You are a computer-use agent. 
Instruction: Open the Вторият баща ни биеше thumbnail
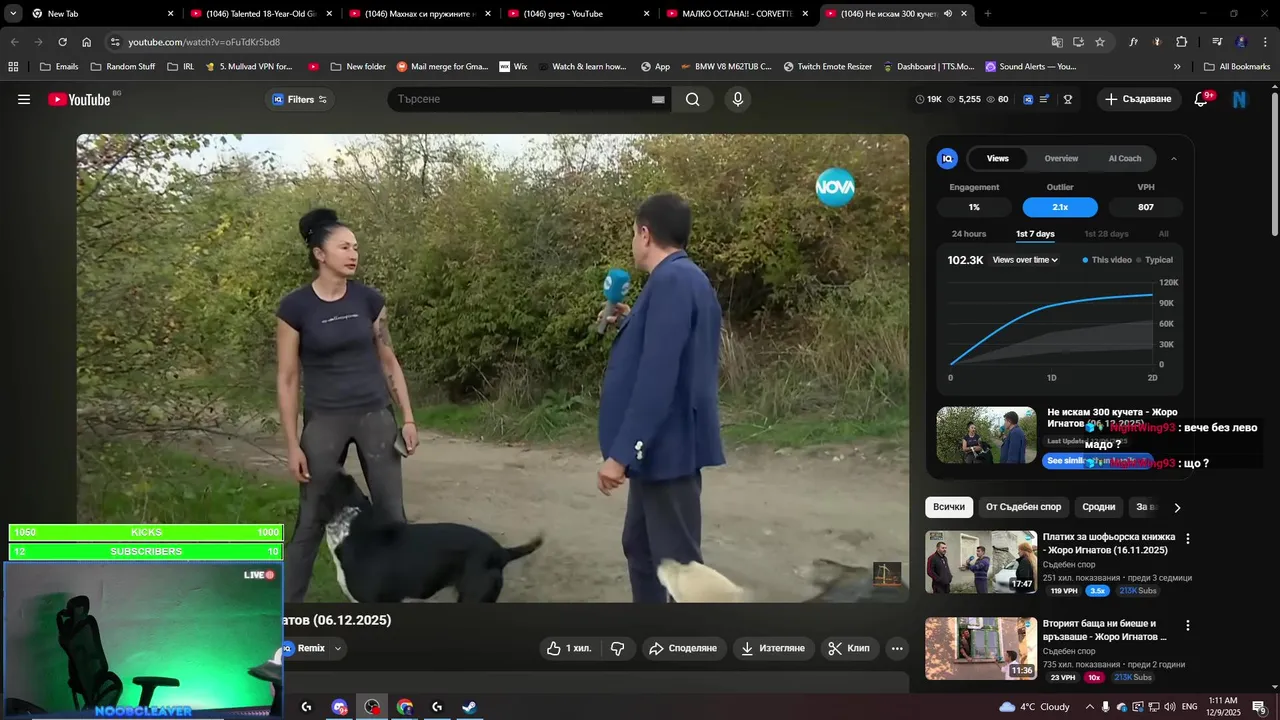[x=981, y=648]
